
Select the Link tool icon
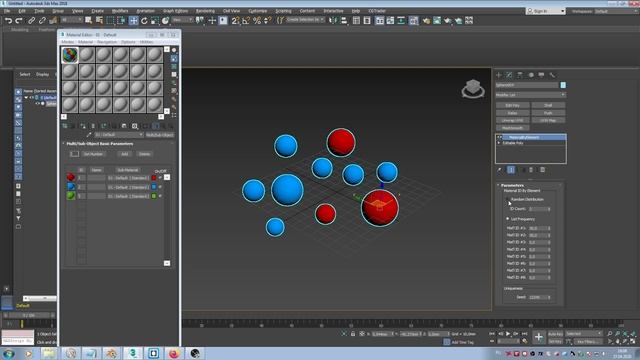pos(31,20)
